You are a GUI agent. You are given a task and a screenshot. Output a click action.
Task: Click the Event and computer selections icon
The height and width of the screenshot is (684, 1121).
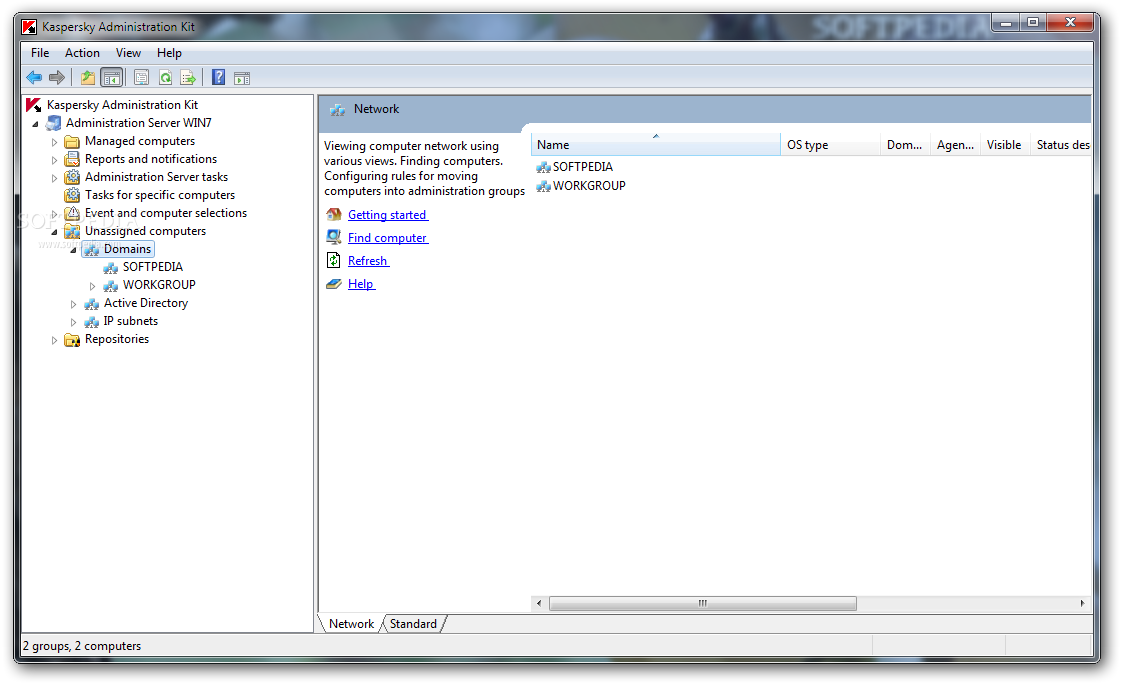click(72, 213)
